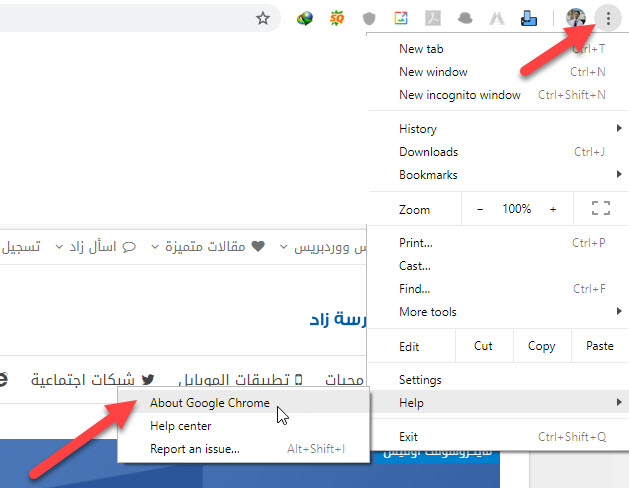The height and width of the screenshot is (488, 629).
Task: Open the شبكات اجتماعية category link
Action: click(83, 379)
